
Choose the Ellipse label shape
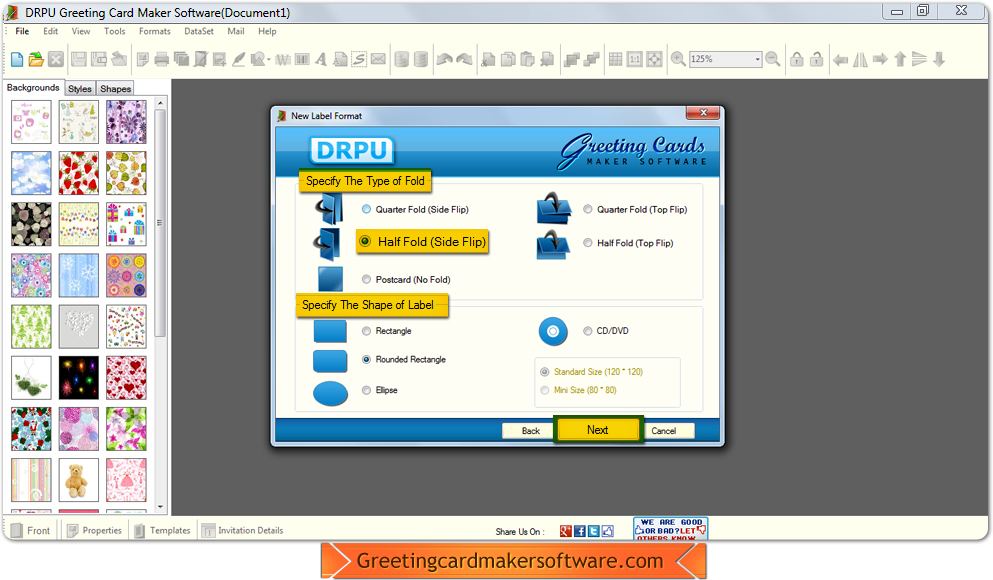pyautogui.click(x=379, y=390)
